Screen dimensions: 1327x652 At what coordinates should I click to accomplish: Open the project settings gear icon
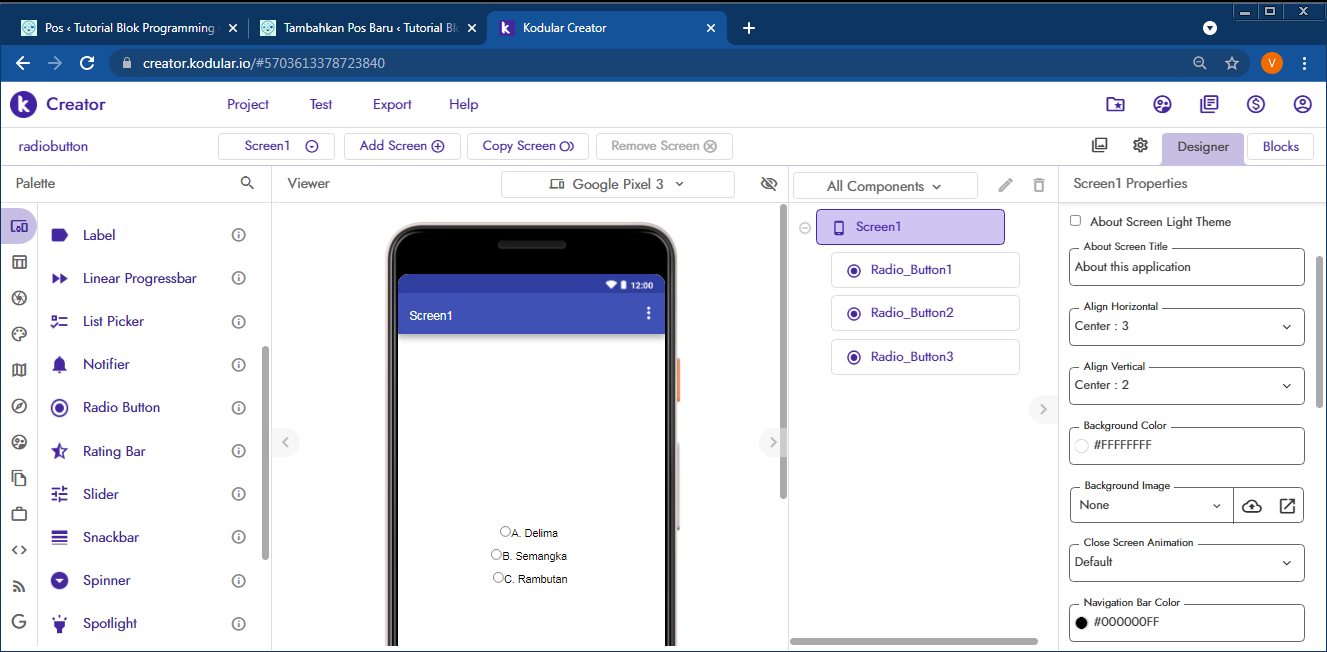1140,145
